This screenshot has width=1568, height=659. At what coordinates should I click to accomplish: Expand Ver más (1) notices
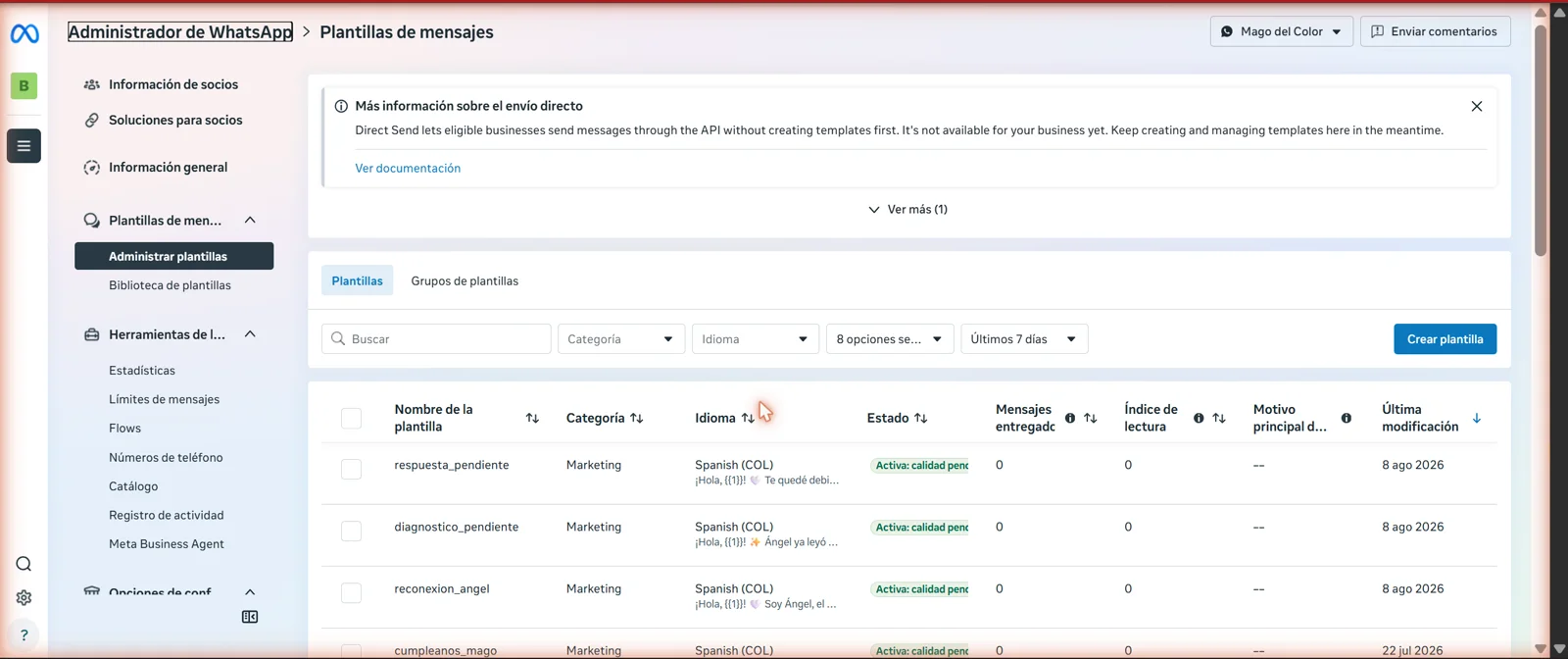(x=908, y=209)
